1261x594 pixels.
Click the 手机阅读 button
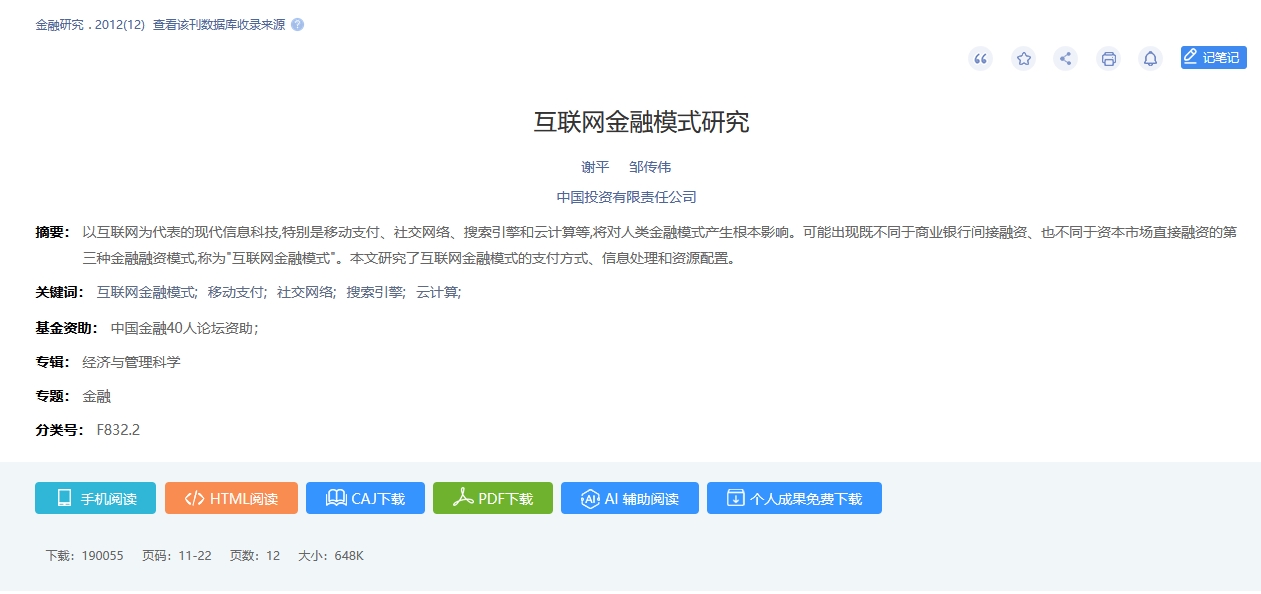coord(96,498)
